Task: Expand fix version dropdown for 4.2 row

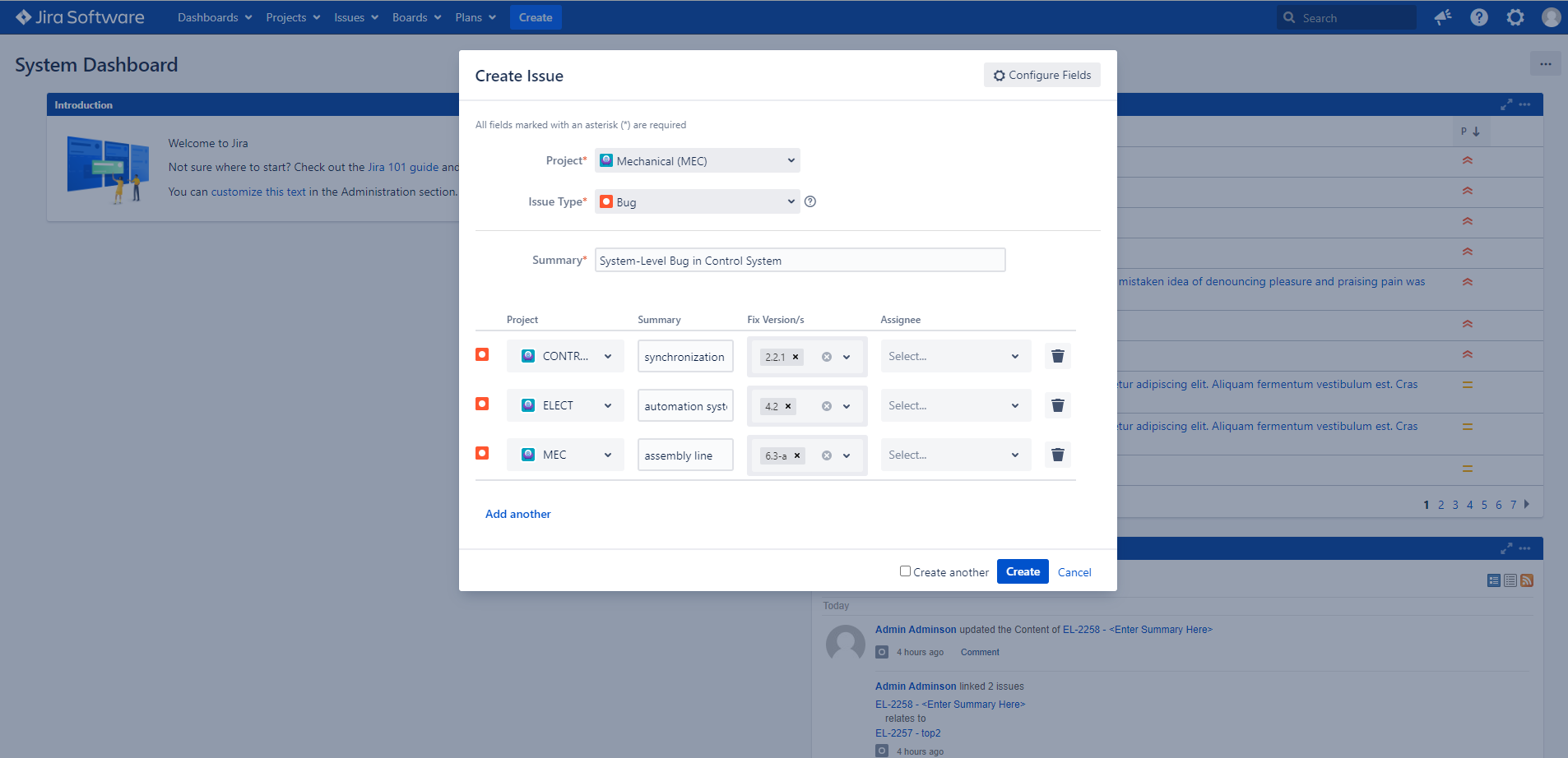Action: (847, 406)
